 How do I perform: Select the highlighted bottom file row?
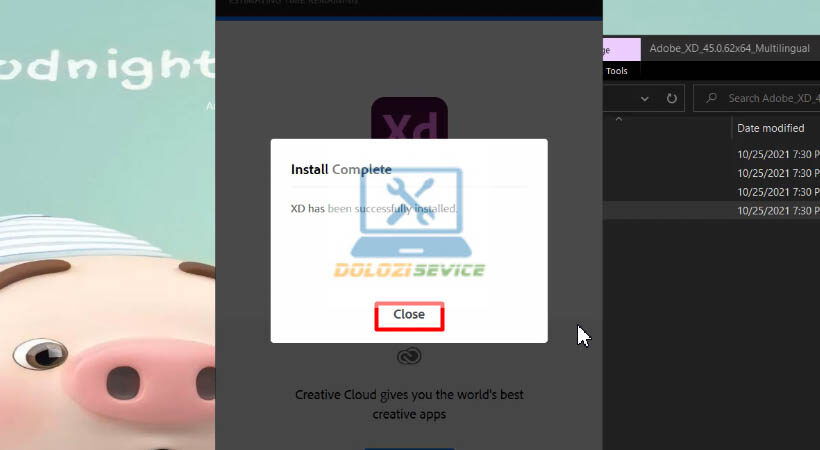pyautogui.click(x=710, y=211)
